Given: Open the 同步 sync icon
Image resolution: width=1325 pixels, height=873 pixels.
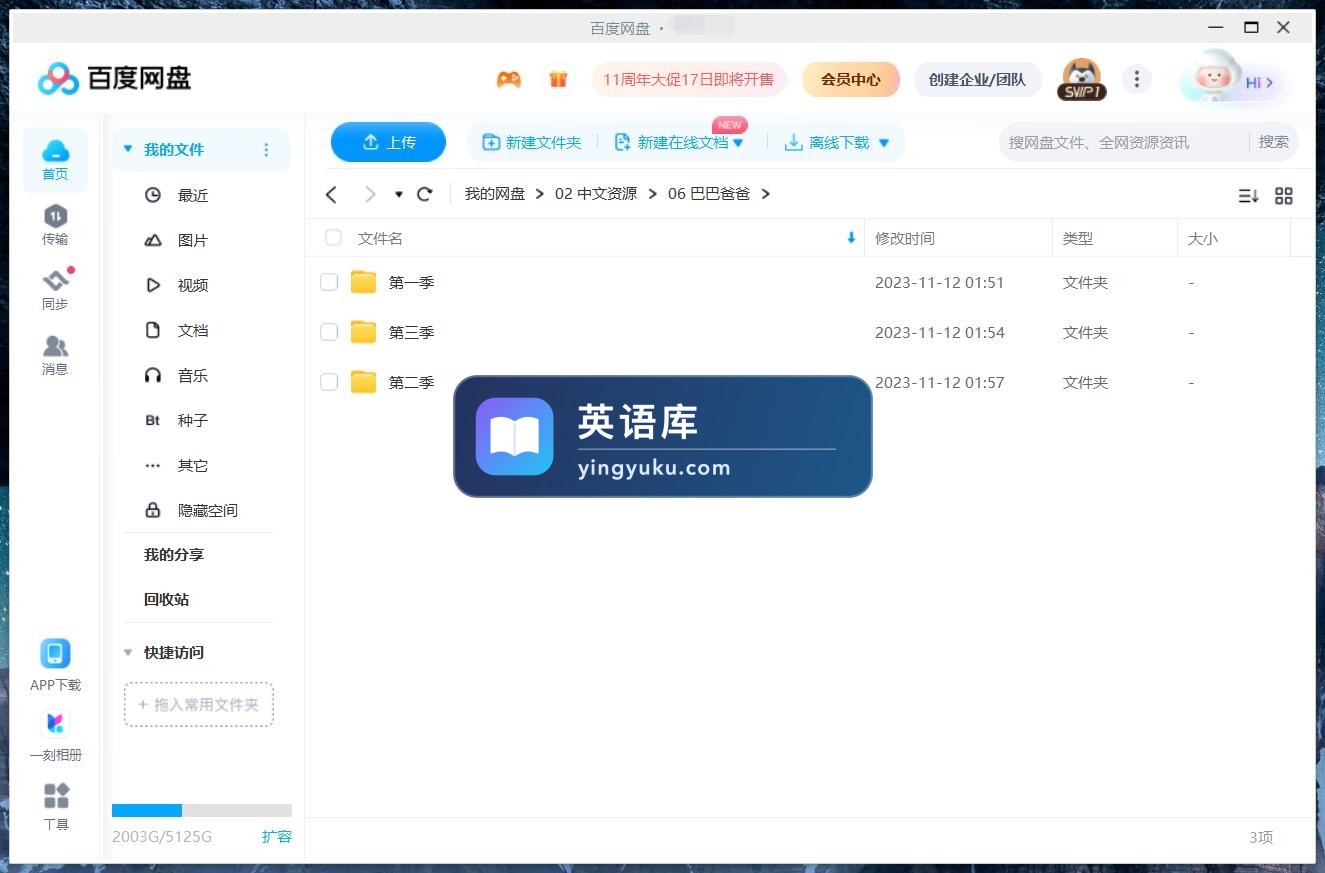Looking at the screenshot, I should coord(55,281).
